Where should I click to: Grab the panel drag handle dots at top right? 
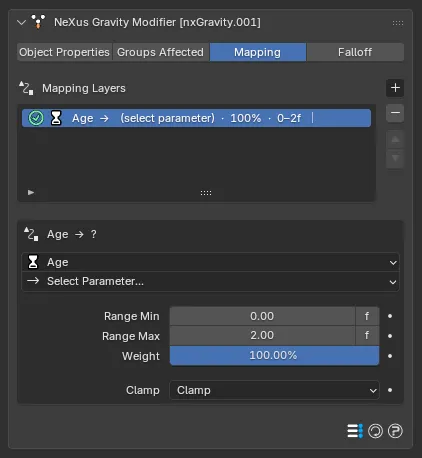click(398, 23)
